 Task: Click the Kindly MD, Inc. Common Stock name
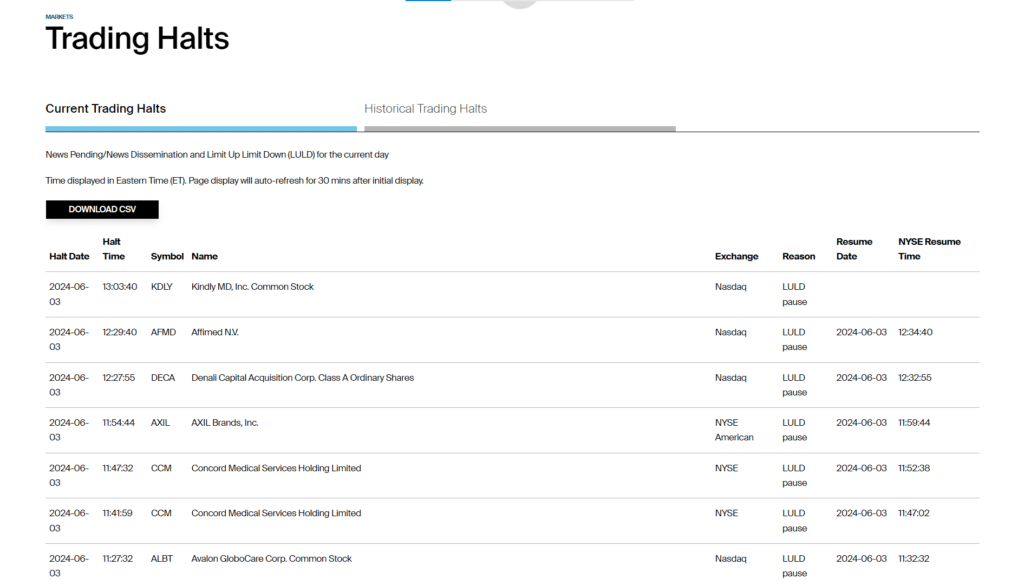point(252,287)
